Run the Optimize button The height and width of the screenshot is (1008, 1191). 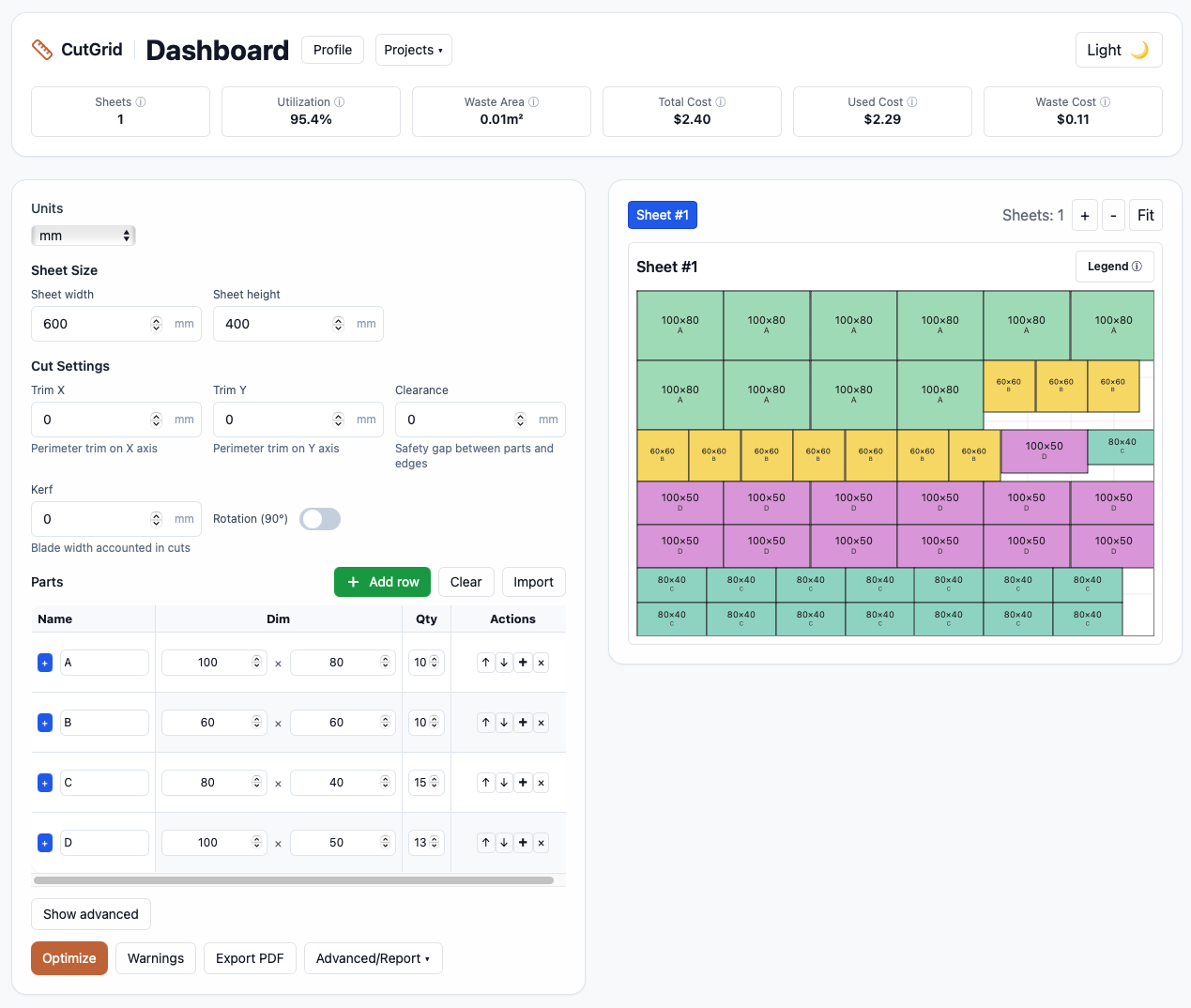click(x=69, y=958)
